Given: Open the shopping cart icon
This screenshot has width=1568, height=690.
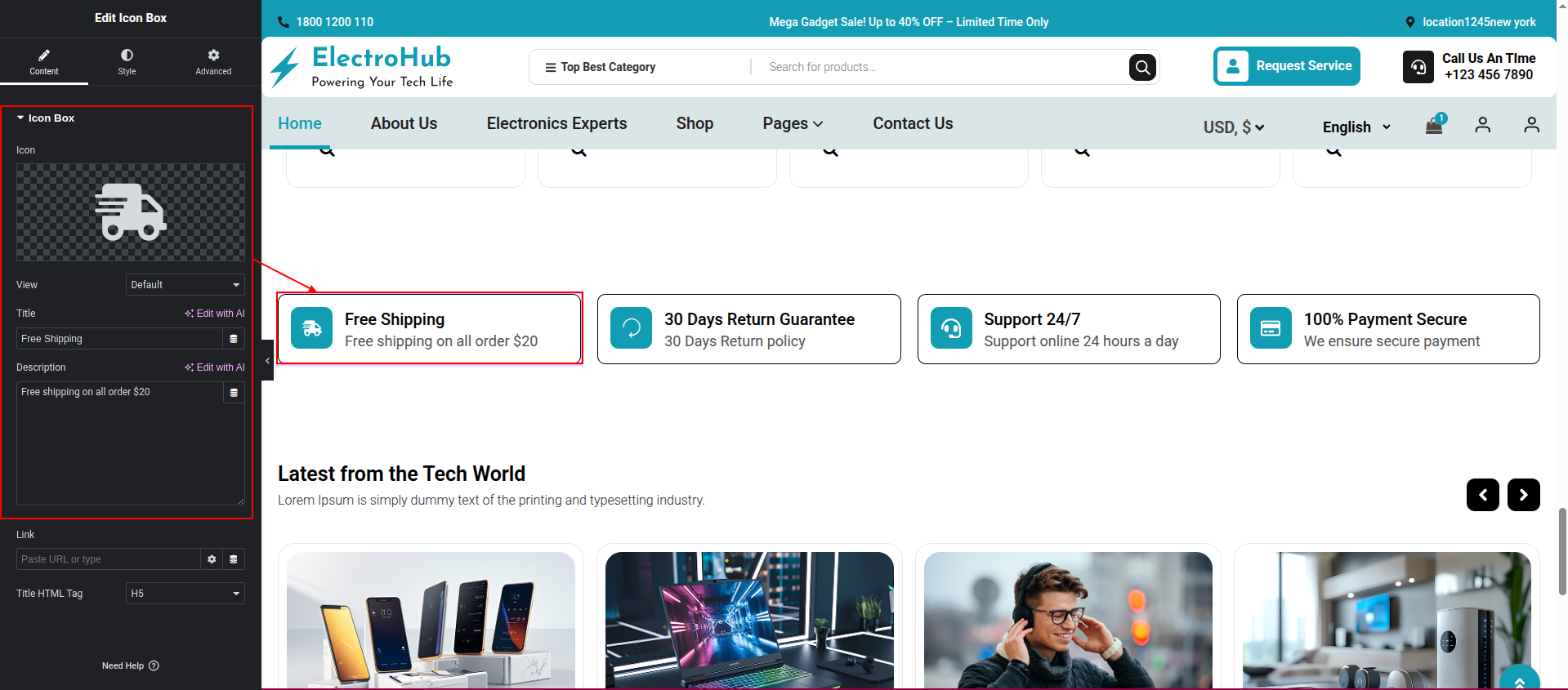Looking at the screenshot, I should coord(1434,126).
